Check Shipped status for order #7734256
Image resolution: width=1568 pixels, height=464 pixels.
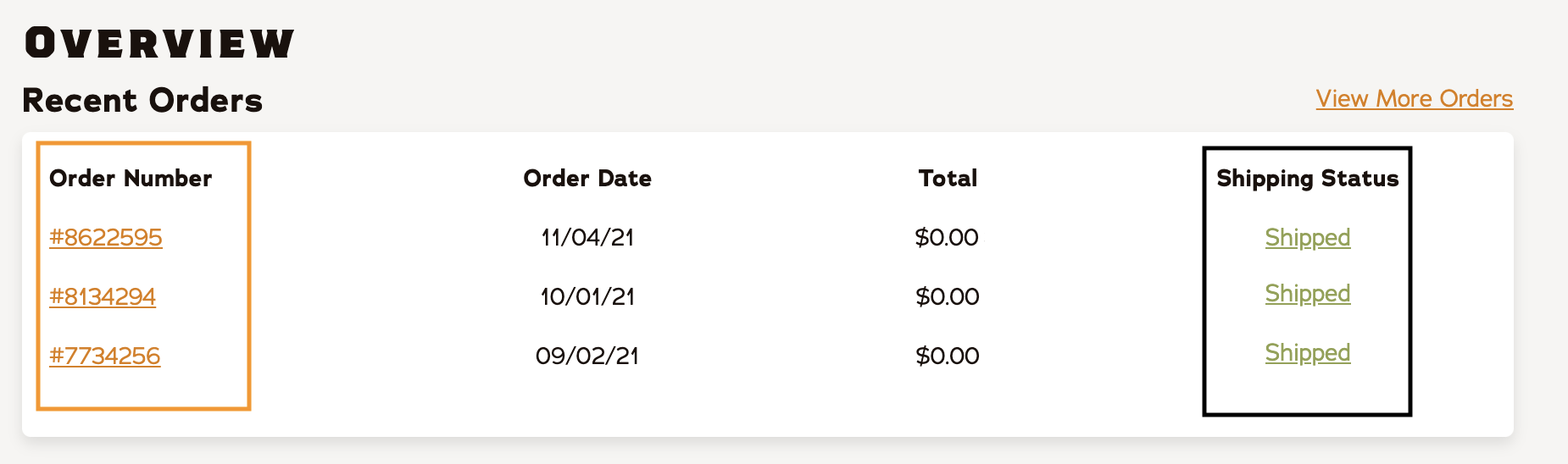[x=1307, y=353]
